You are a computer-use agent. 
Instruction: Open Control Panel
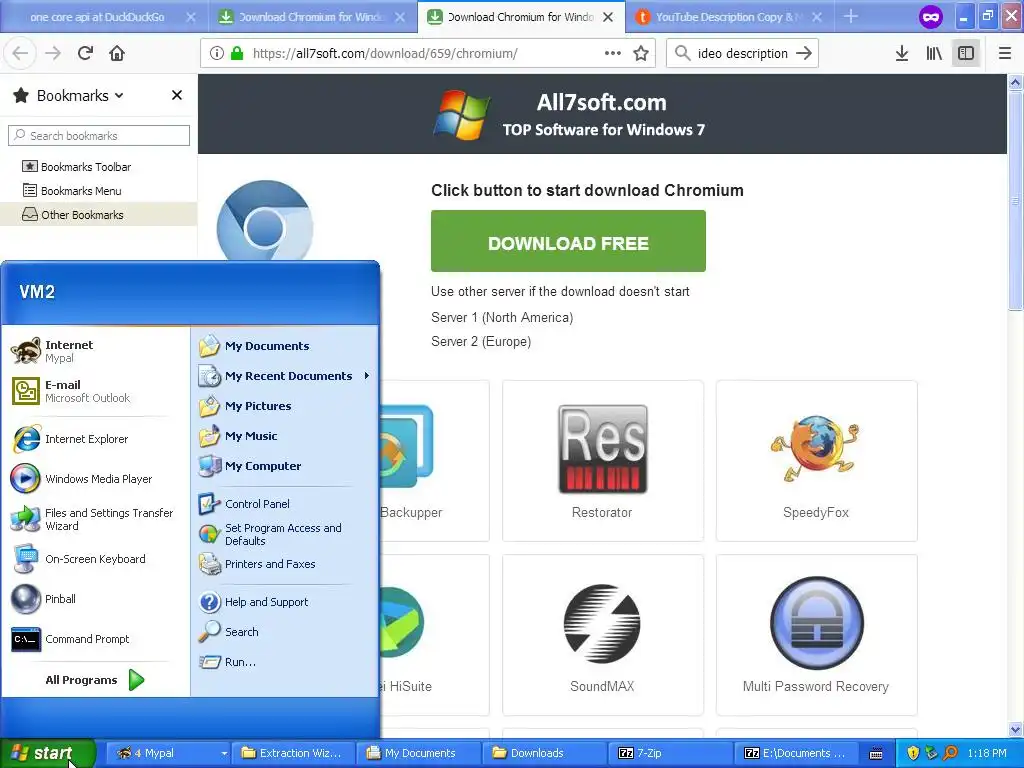click(x=284, y=504)
